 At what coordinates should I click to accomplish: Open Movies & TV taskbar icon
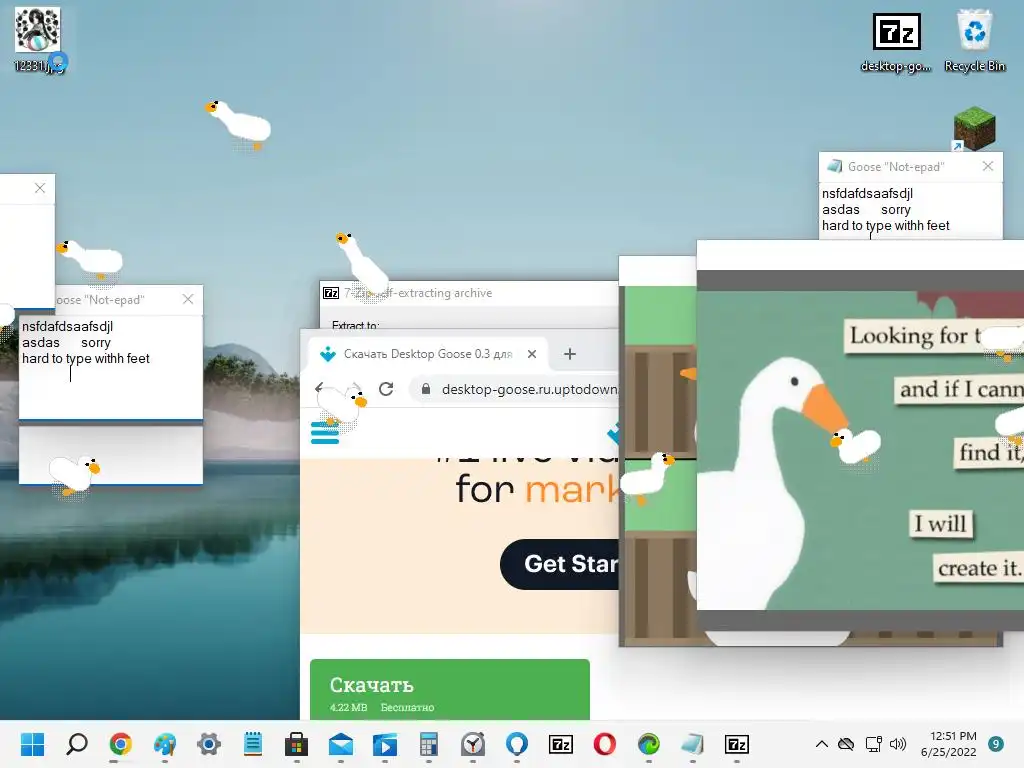point(385,744)
